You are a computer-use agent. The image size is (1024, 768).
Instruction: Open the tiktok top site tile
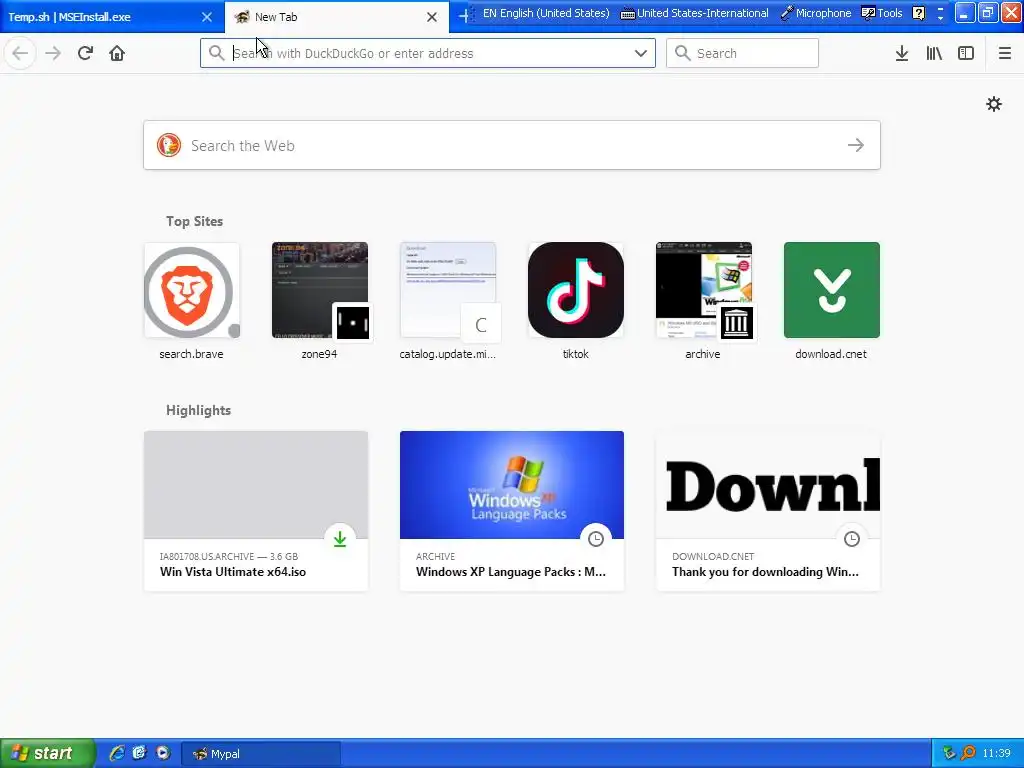click(575, 301)
